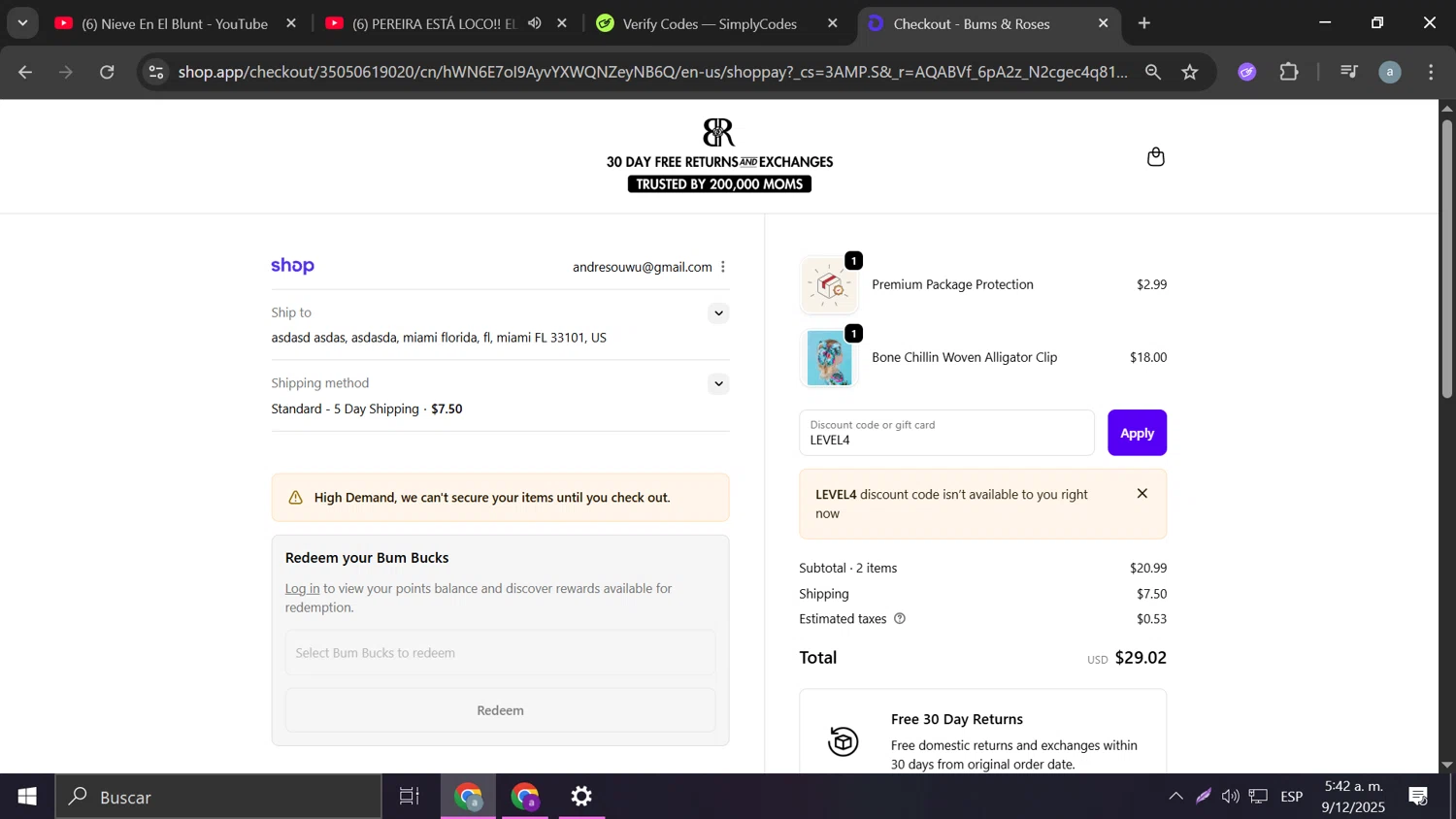Image resolution: width=1456 pixels, height=819 pixels.
Task: Close the Verify Codes SimplyCodes tab
Action: click(x=833, y=23)
